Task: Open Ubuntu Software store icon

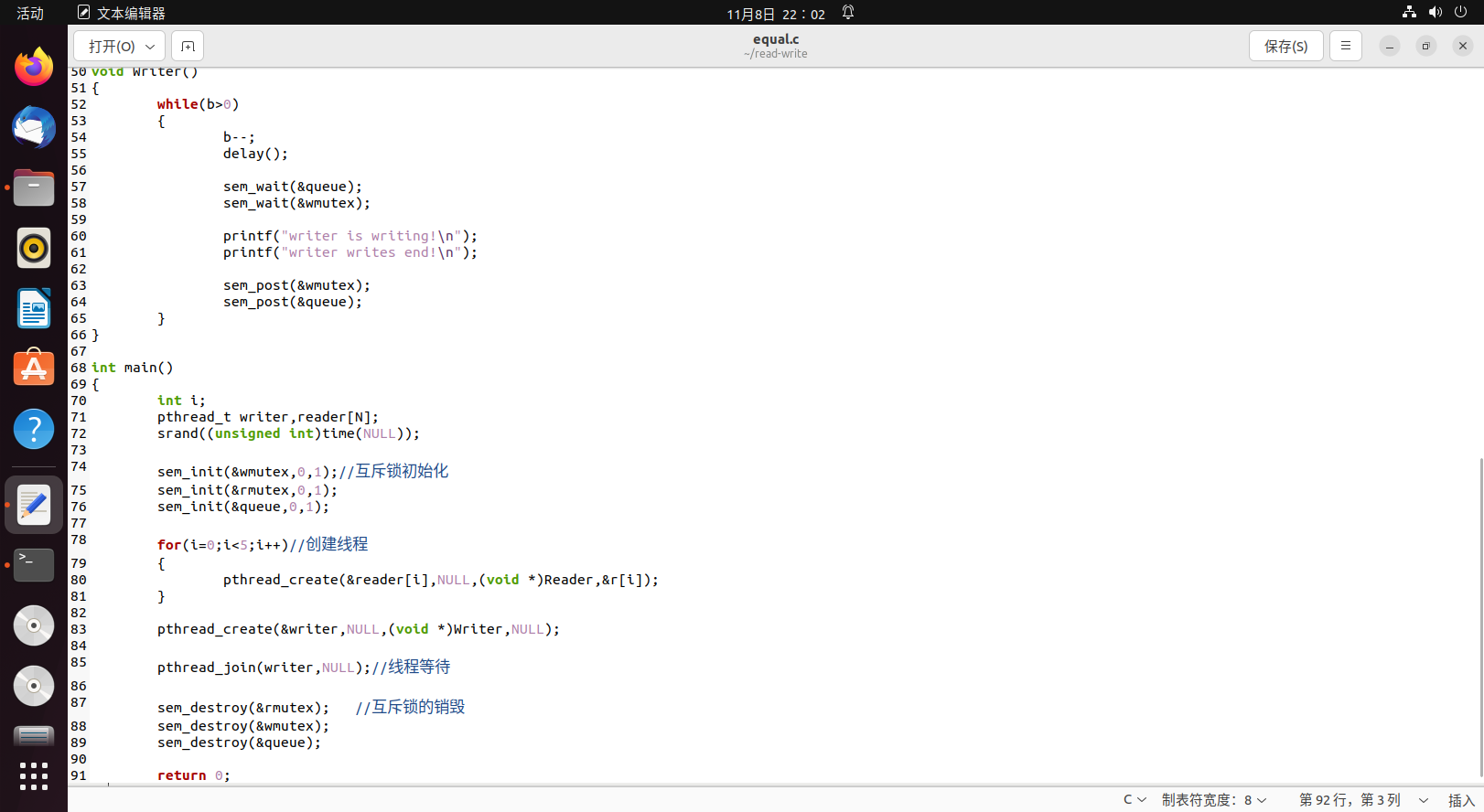Action: [x=34, y=369]
